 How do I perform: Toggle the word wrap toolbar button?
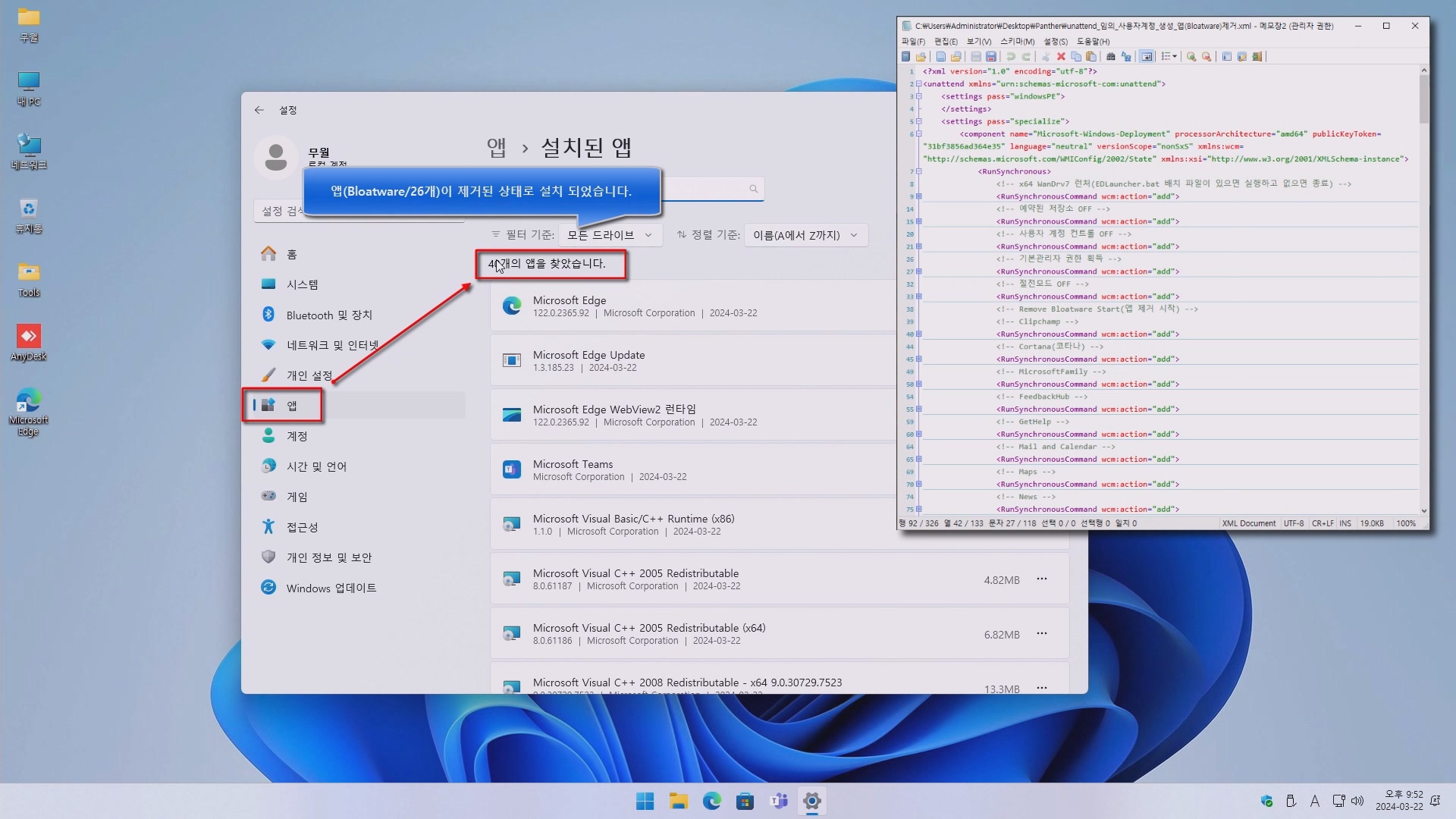coord(1147,57)
